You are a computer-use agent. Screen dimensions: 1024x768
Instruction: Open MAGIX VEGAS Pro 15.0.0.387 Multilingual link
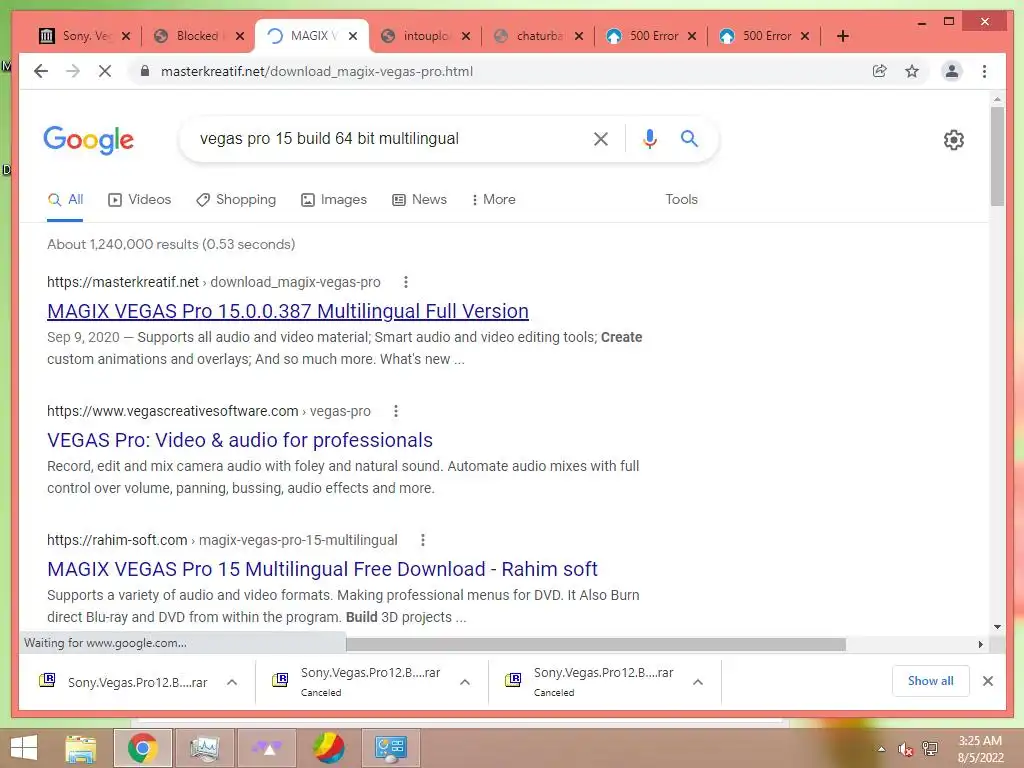click(x=288, y=311)
